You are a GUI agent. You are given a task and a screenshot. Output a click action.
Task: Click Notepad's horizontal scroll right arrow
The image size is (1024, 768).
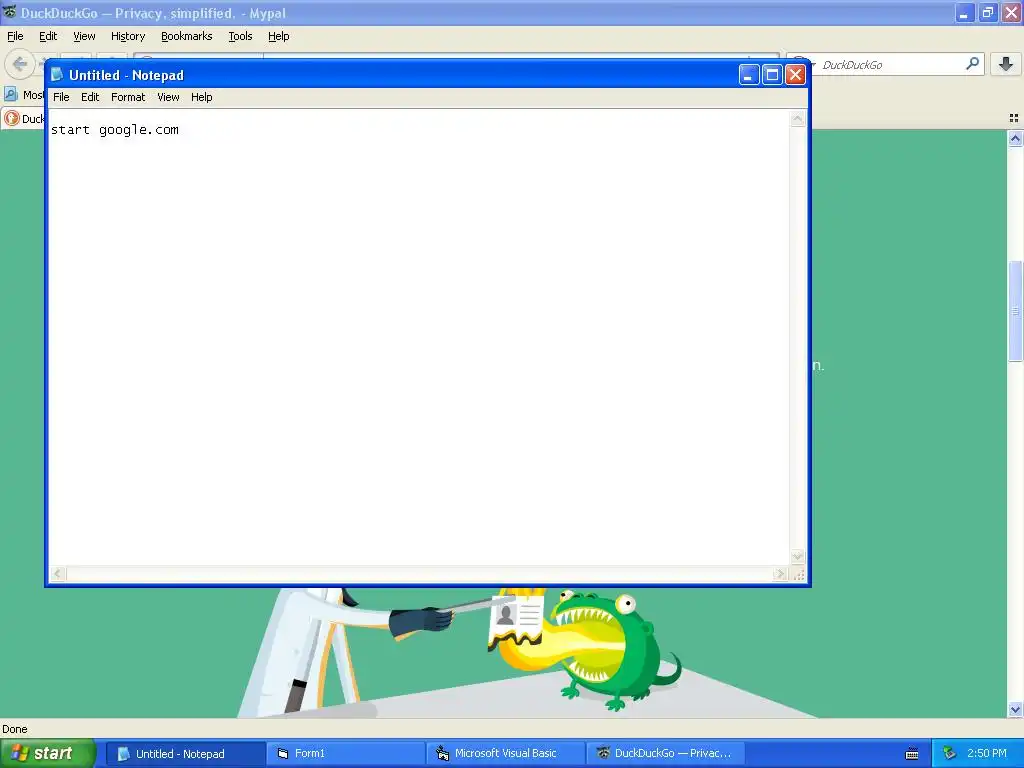780,574
